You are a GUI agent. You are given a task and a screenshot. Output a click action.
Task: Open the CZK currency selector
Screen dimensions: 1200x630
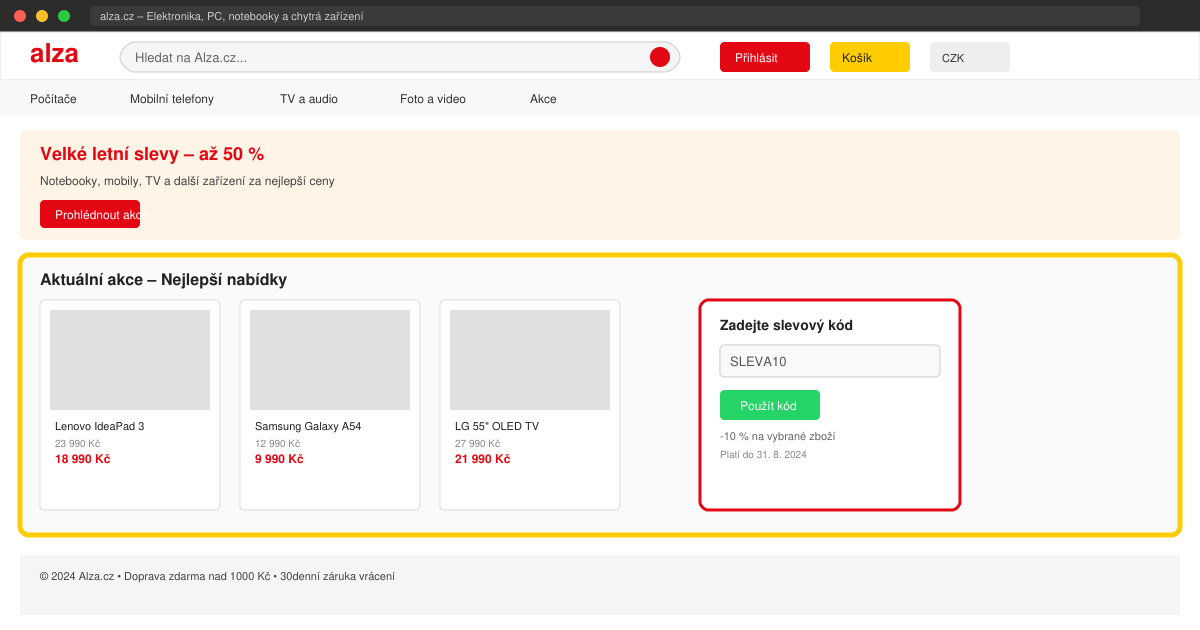coord(970,57)
